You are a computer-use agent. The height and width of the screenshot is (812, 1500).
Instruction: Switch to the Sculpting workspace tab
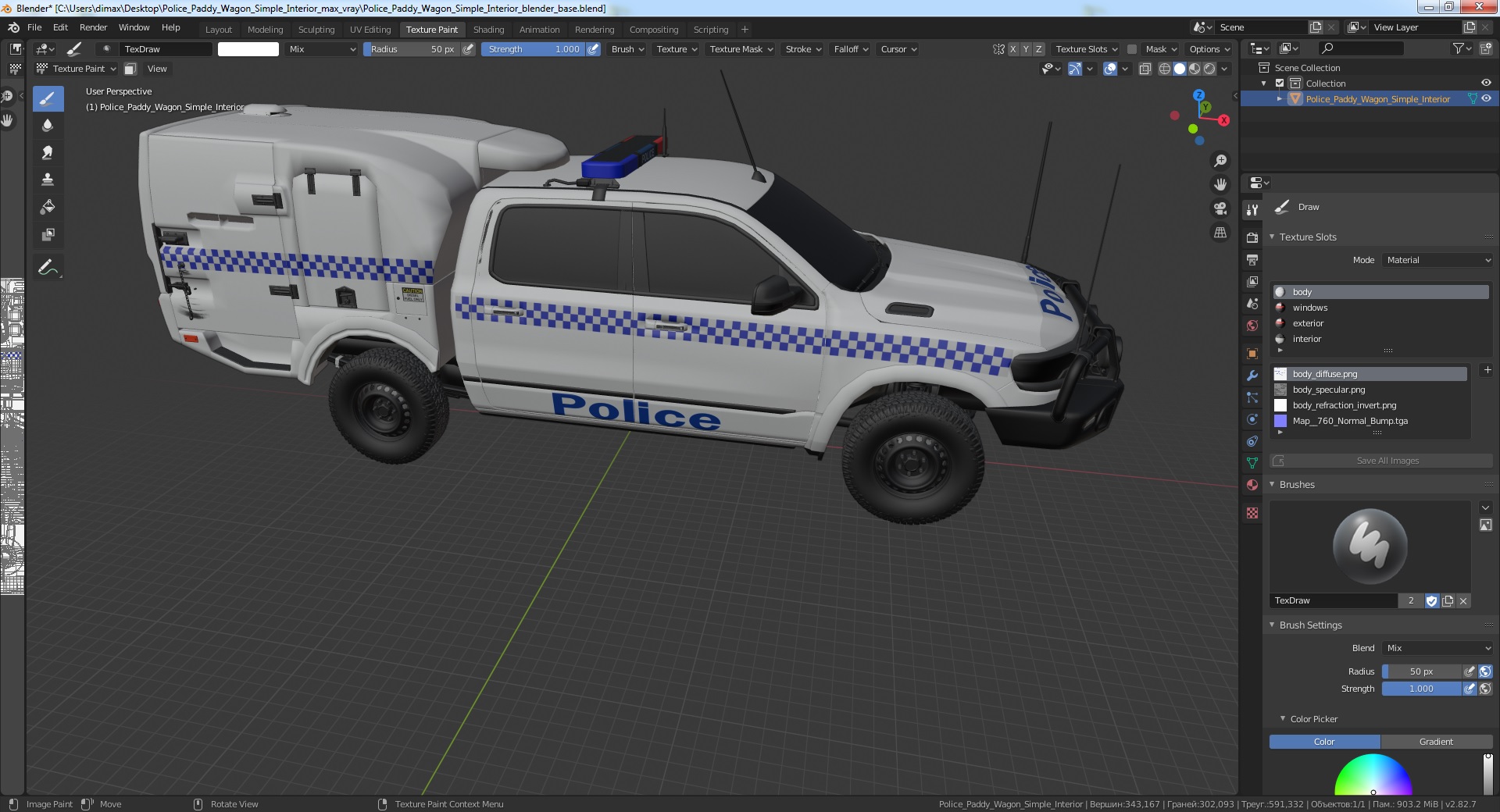(316, 30)
